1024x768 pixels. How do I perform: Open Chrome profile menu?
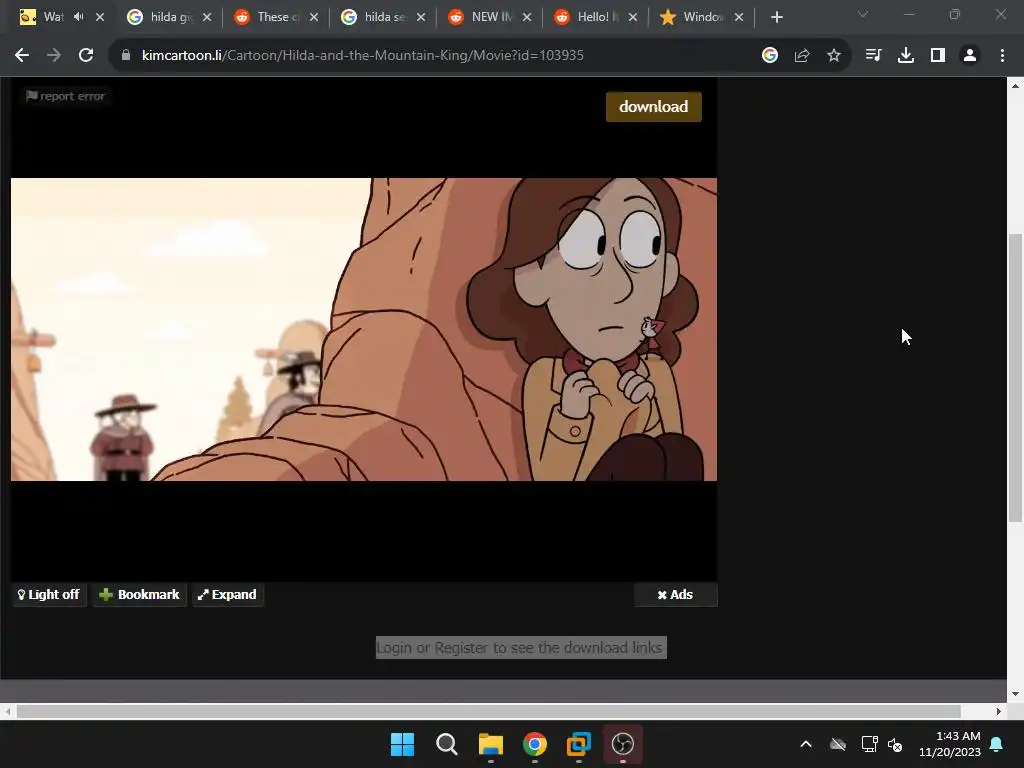(970, 56)
